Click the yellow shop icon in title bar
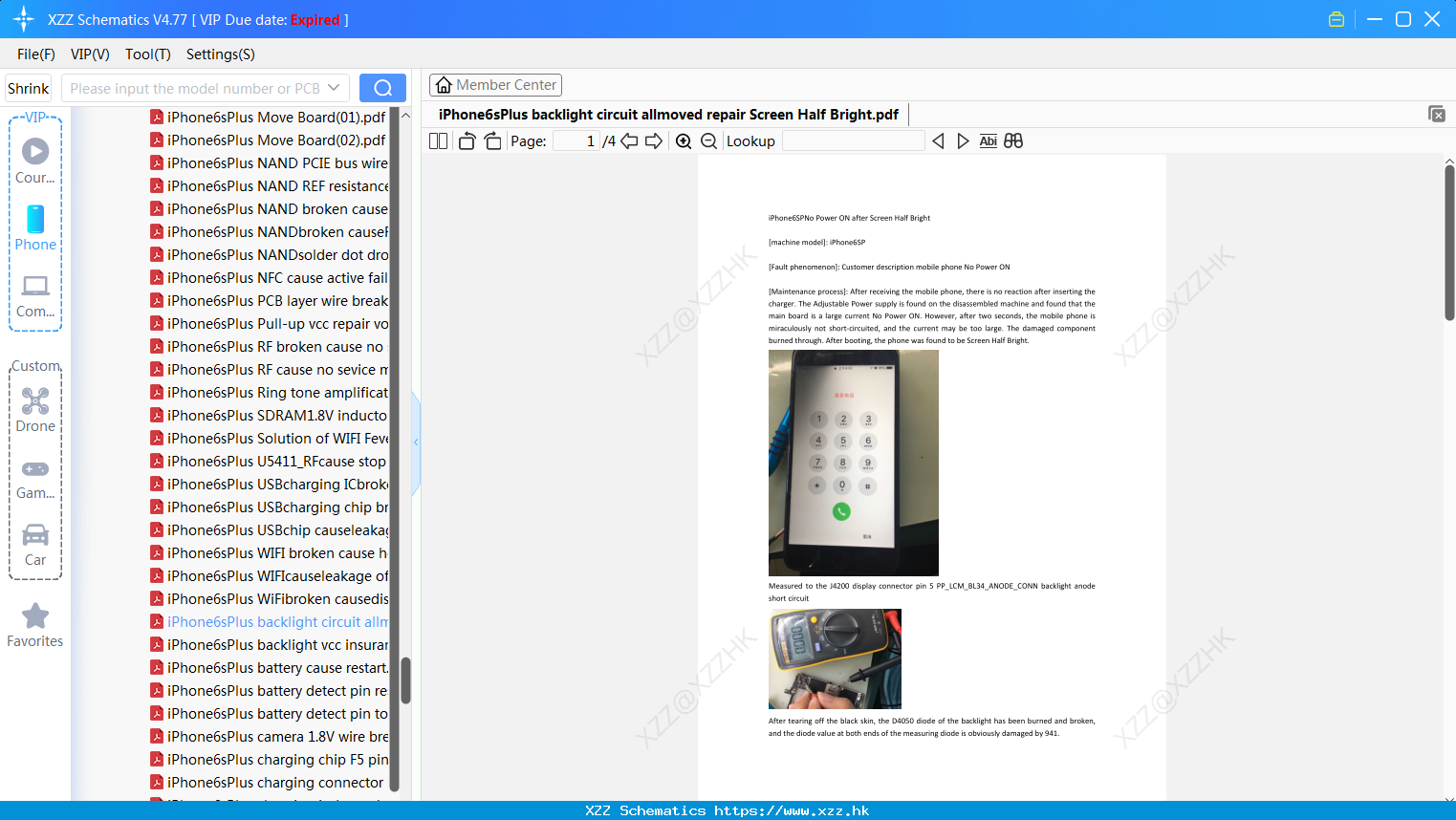This screenshot has height=820, width=1456. coord(1336,19)
